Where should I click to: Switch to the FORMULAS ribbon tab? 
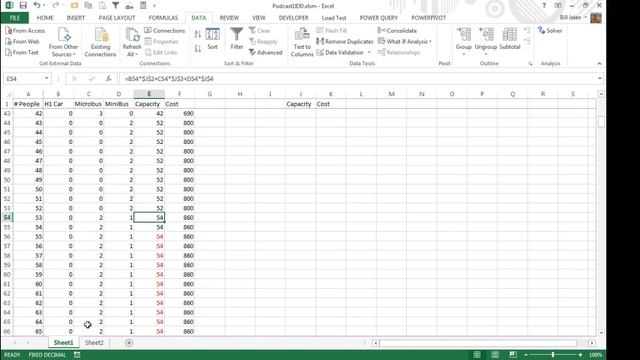point(163,18)
